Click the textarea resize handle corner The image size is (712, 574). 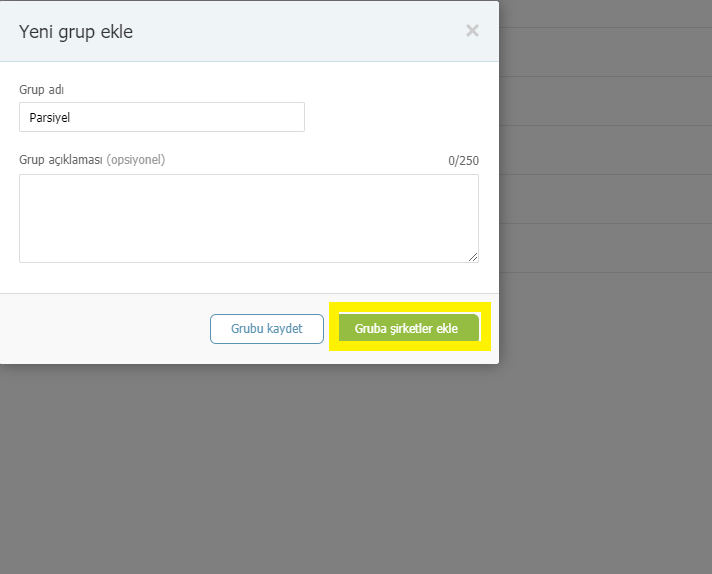click(x=473, y=257)
